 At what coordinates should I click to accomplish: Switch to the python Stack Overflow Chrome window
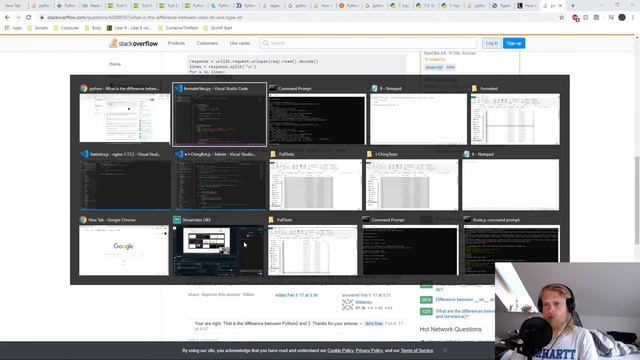[x=124, y=114]
